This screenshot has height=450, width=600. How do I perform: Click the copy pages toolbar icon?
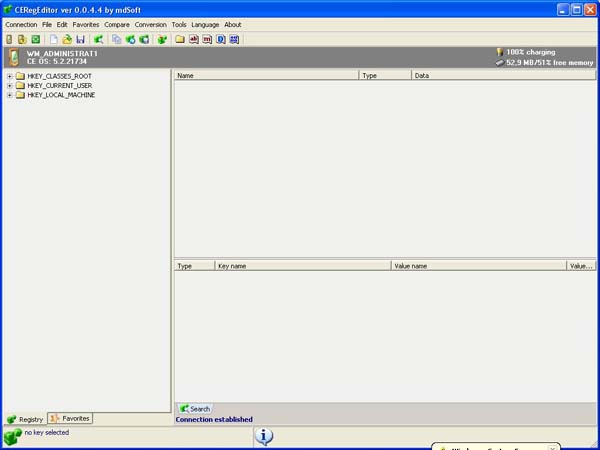point(117,40)
